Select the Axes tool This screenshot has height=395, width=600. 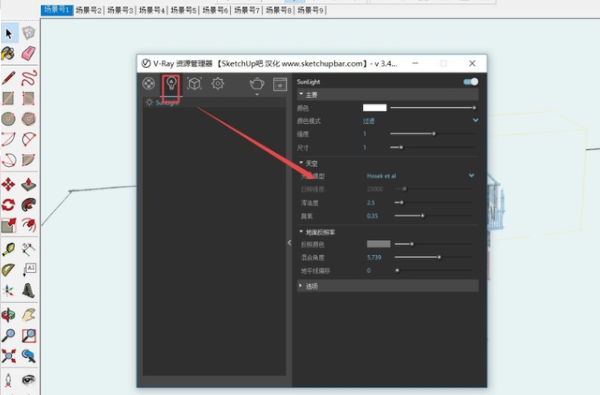[x=8, y=291]
